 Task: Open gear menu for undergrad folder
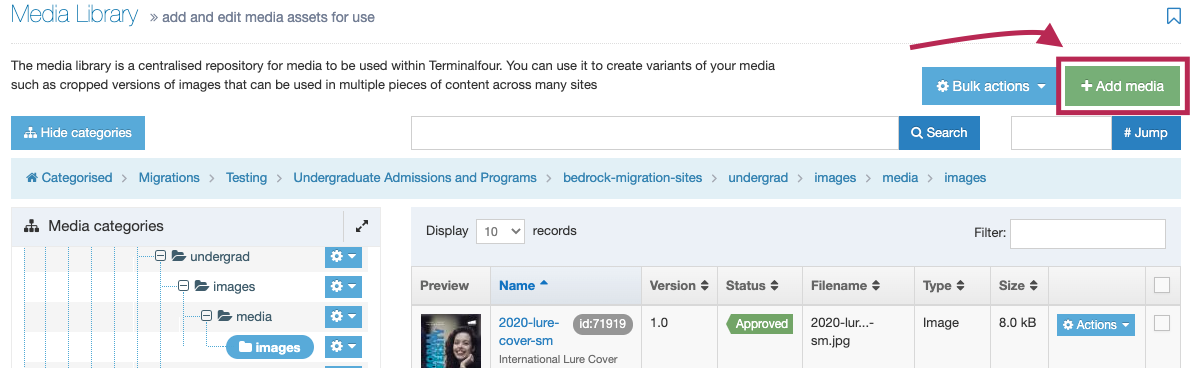click(x=344, y=257)
